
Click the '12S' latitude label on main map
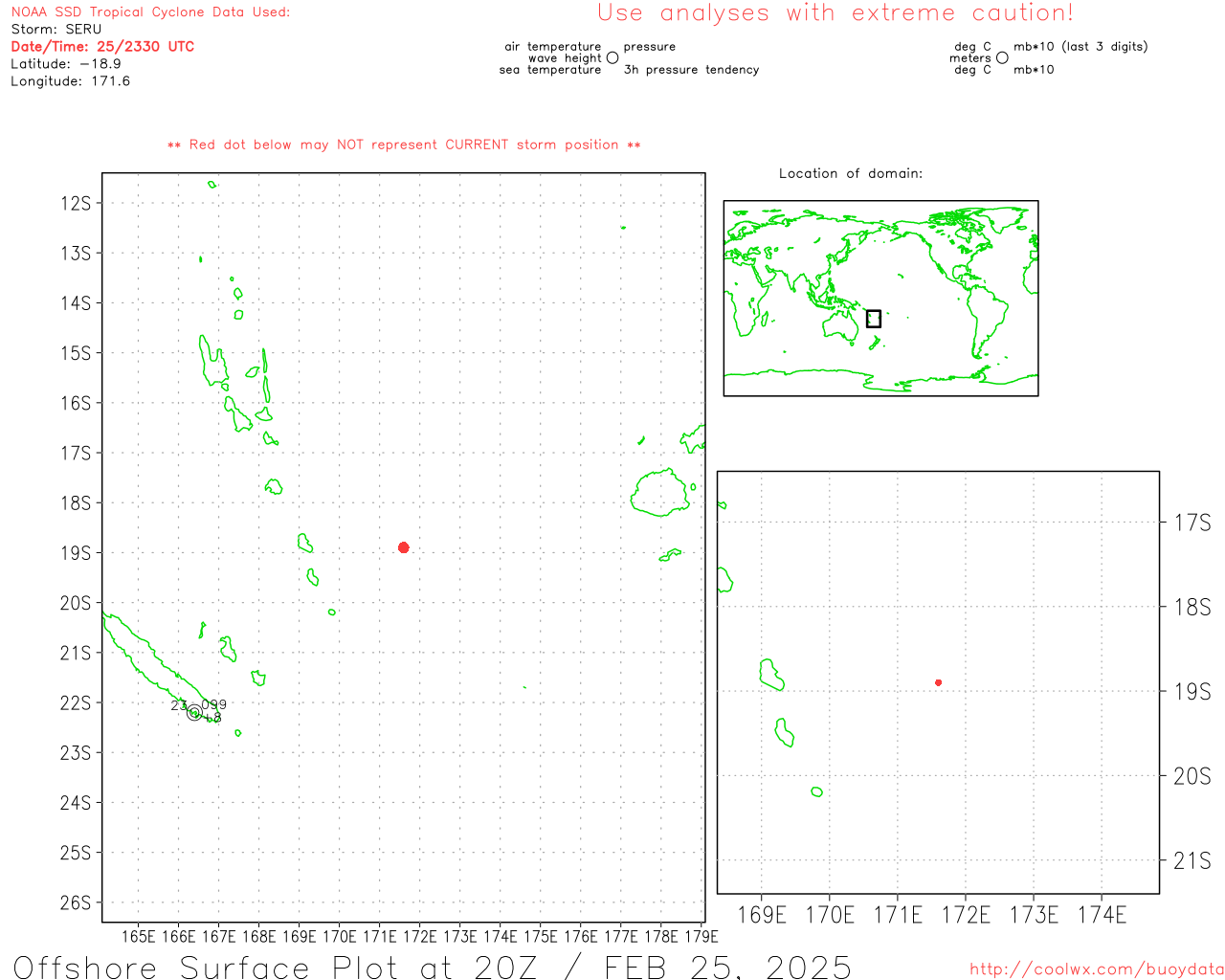(77, 203)
